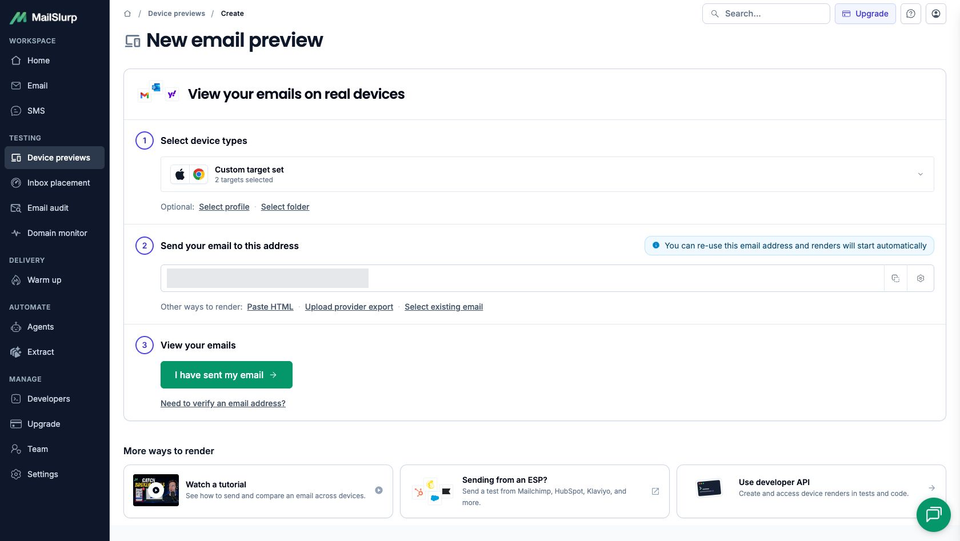960x541 pixels.
Task: Click the dropdown chevron for device types
Action: (x=920, y=174)
